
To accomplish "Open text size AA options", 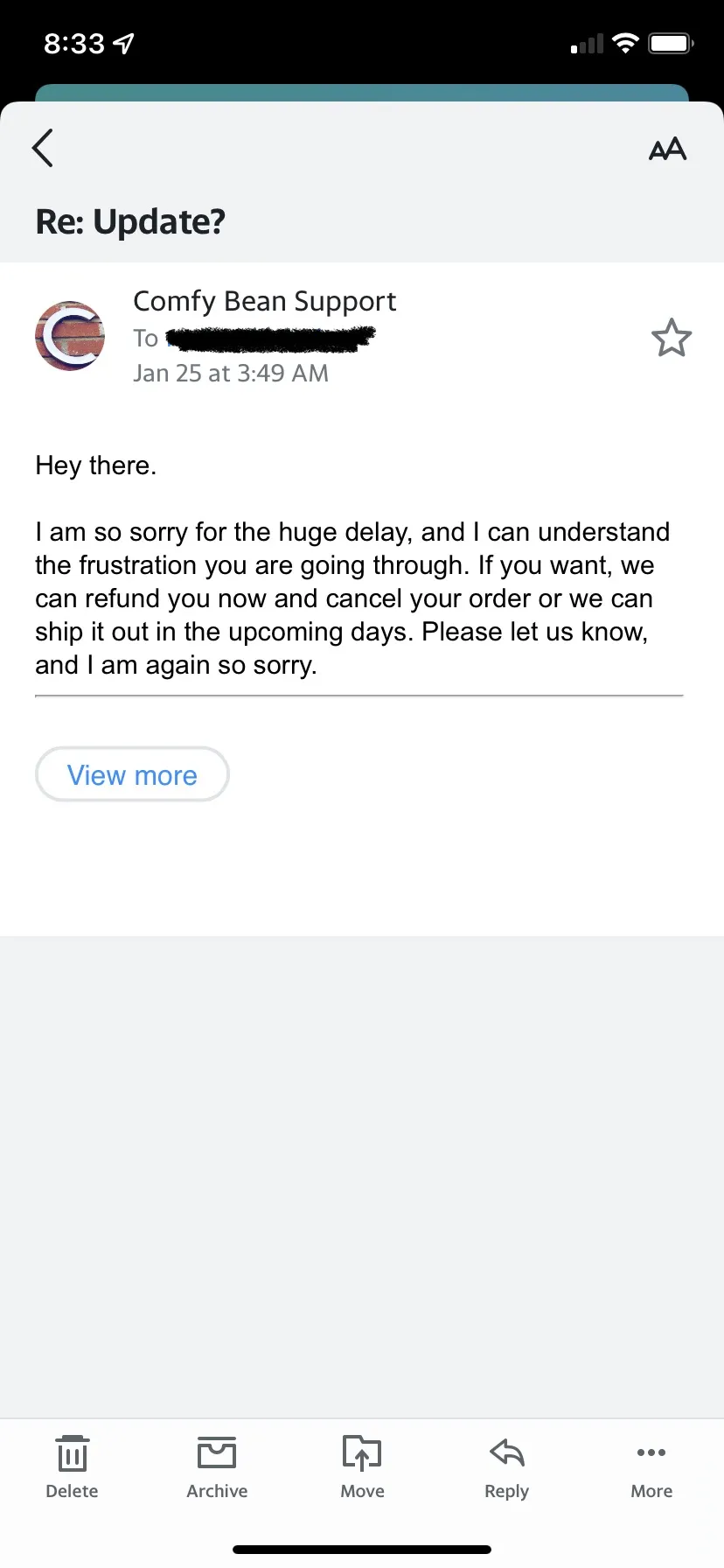I will tap(667, 150).
